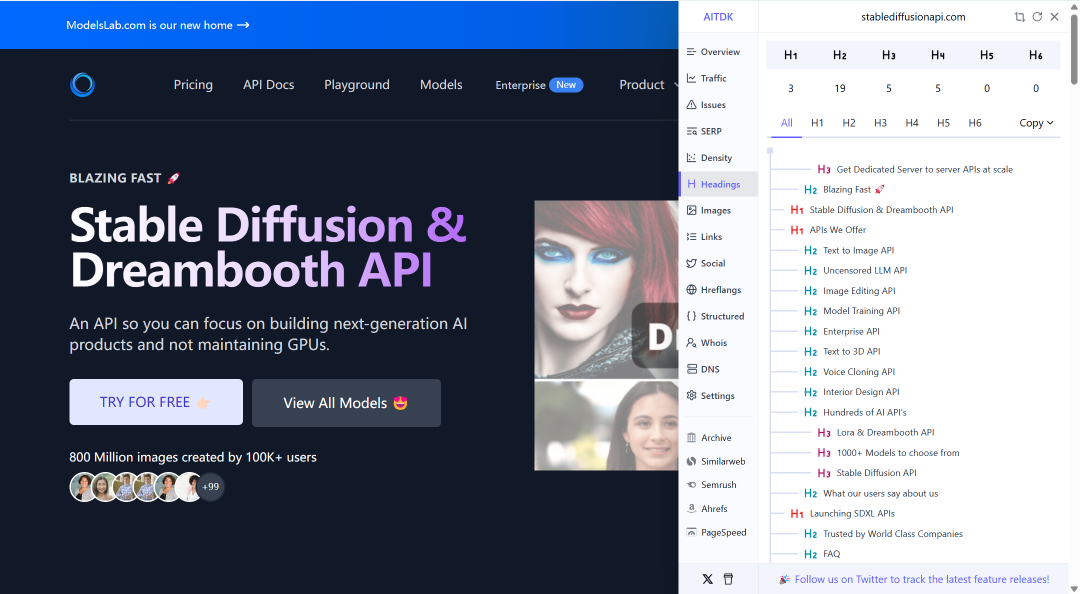Open the SERP section
Viewport: 1080px width, 594px height.
click(x=704, y=131)
